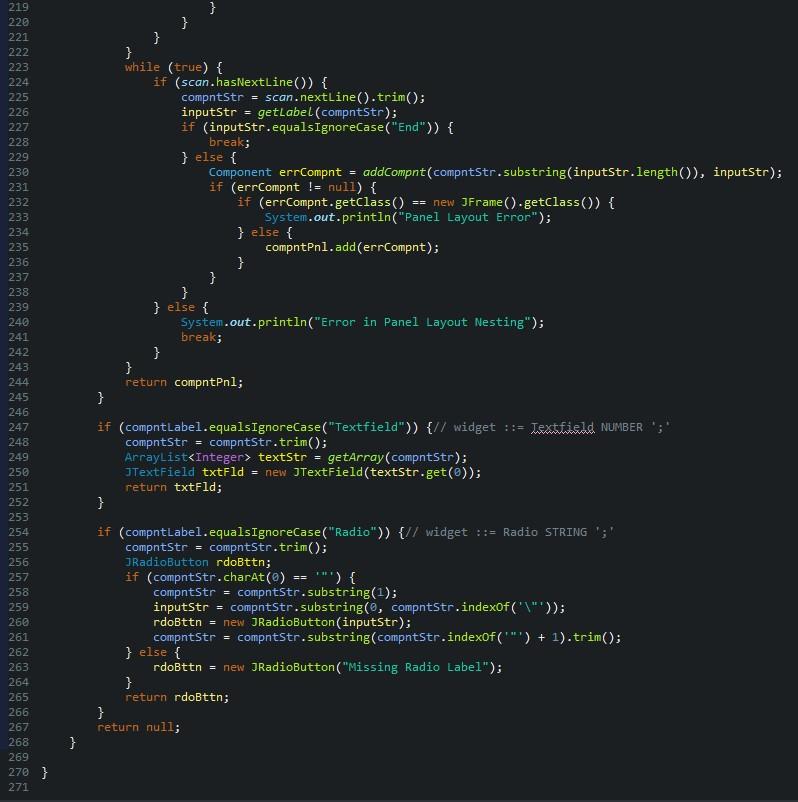Click 'JRadioButton rdoBttn;' declaration on line 256

(198, 562)
